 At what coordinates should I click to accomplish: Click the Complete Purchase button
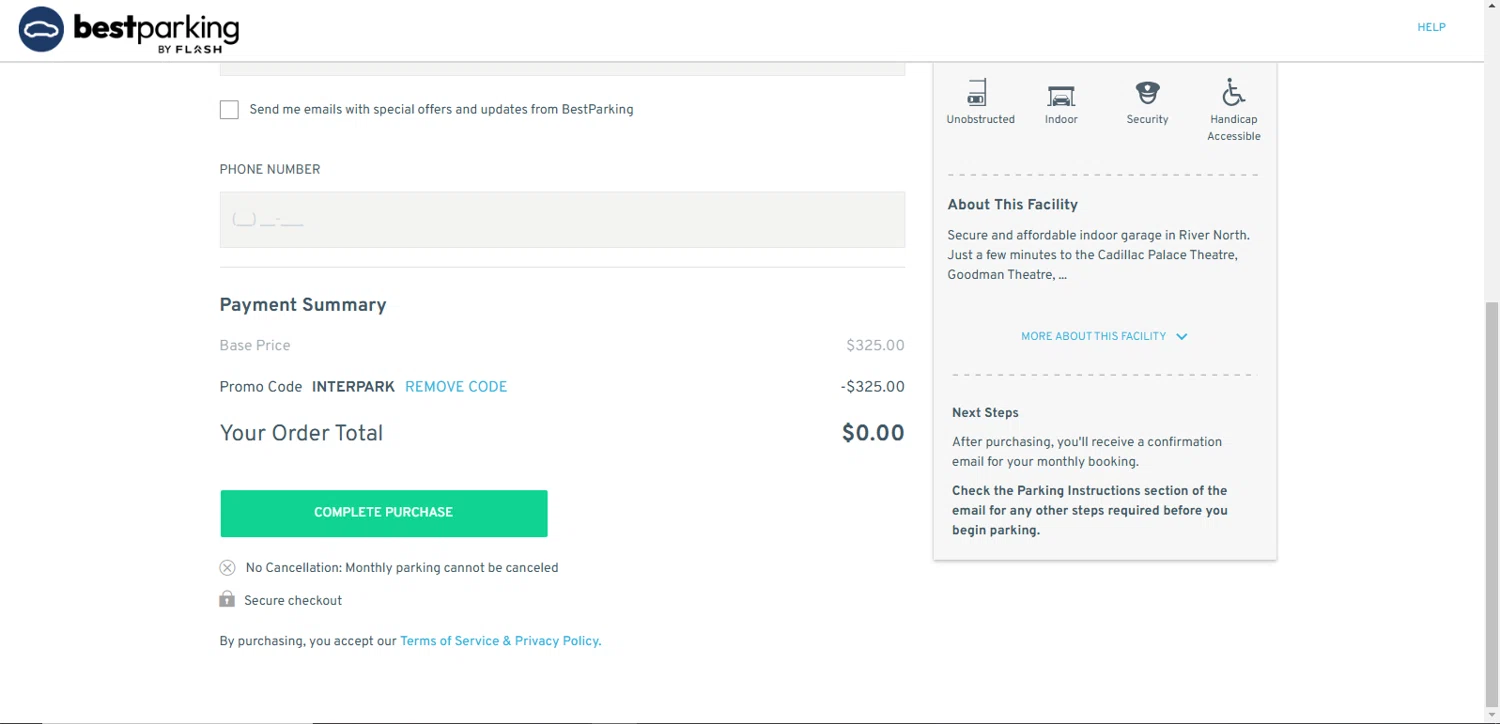coord(384,513)
